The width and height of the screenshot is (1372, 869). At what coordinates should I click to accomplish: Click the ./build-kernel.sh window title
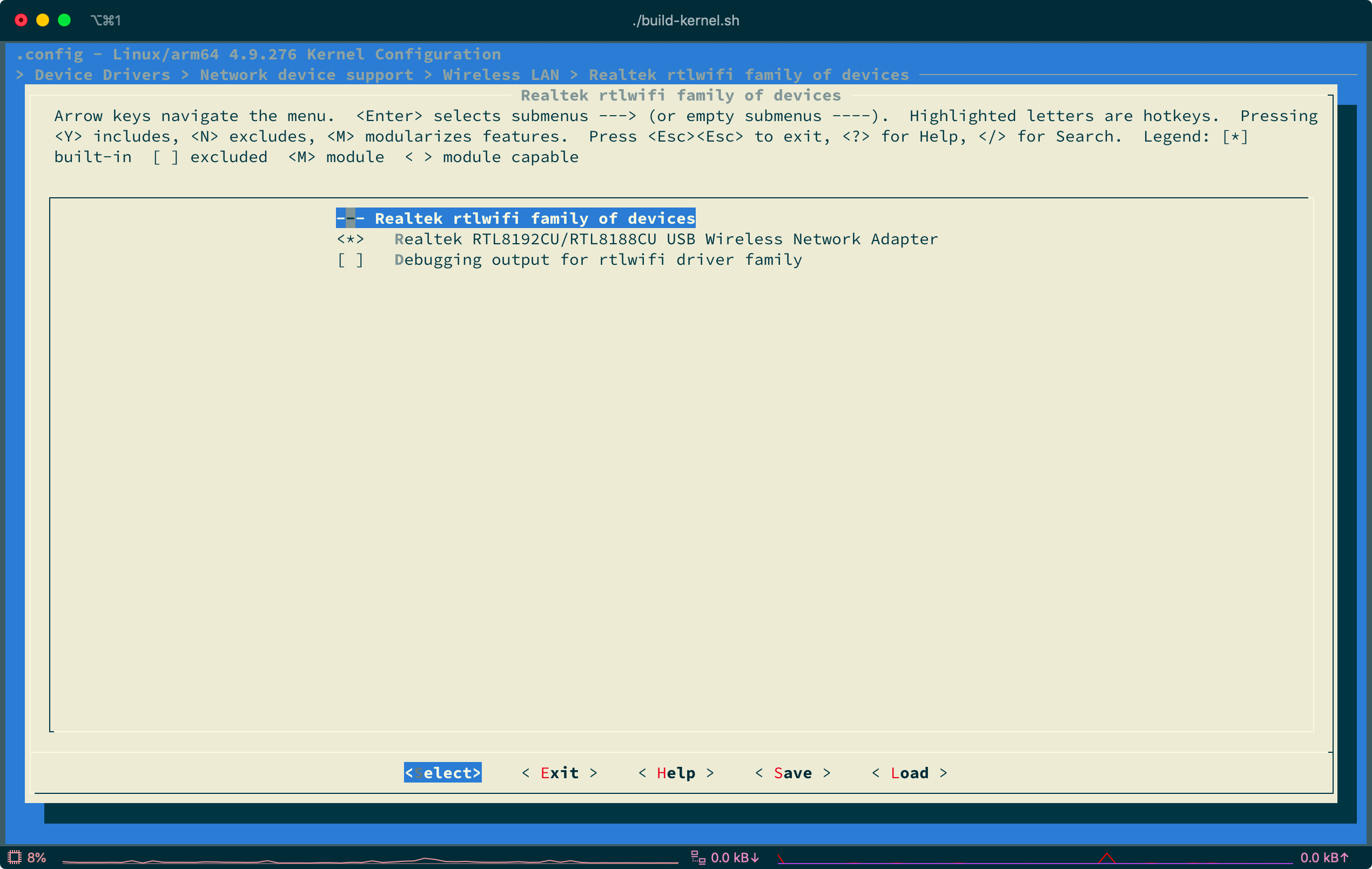coord(685,21)
